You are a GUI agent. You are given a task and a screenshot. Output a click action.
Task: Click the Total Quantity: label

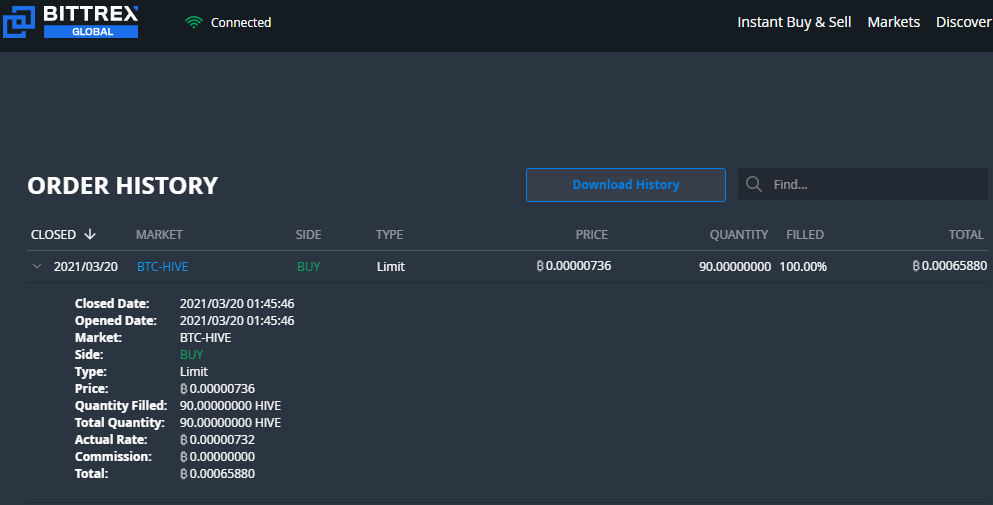pyautogui.click(x=120, y=423)
